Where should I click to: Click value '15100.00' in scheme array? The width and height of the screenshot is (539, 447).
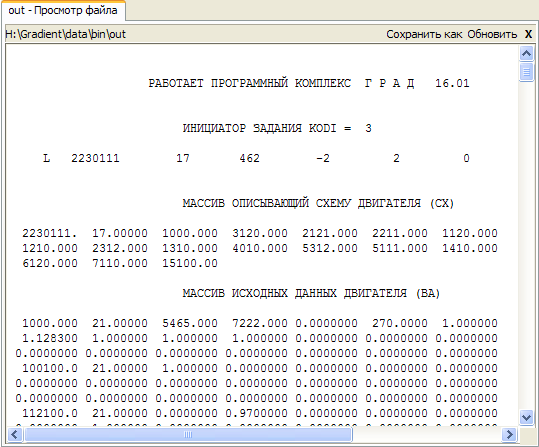click(190, 263)
